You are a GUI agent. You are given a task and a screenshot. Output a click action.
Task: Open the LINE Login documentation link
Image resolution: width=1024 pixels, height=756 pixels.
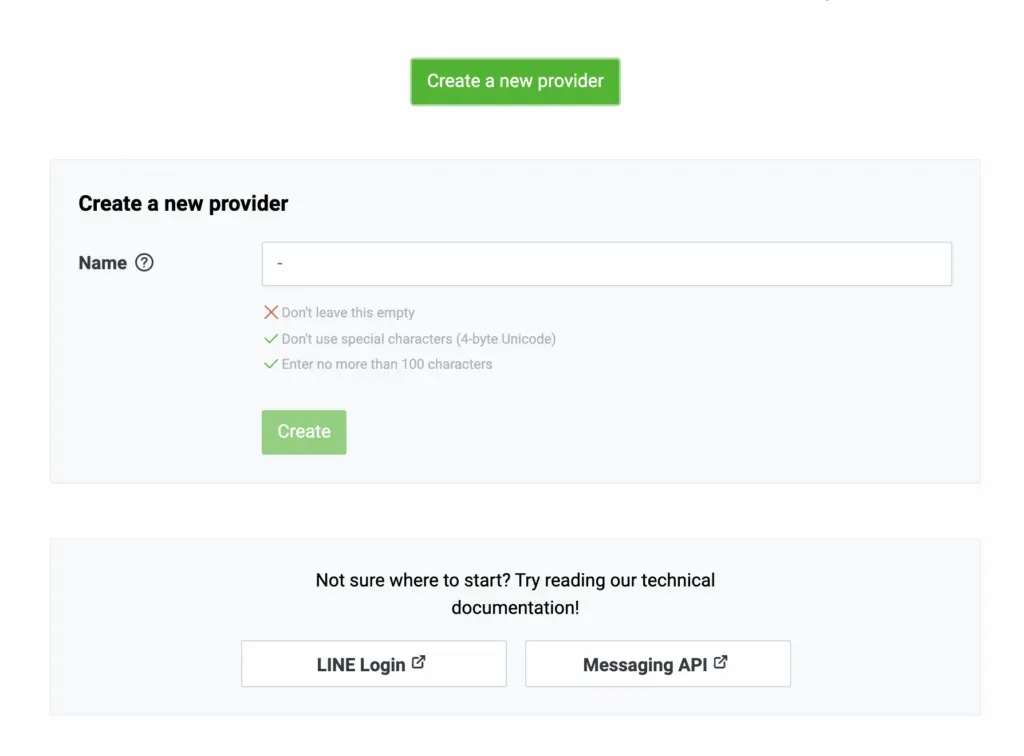coord(374,664)
